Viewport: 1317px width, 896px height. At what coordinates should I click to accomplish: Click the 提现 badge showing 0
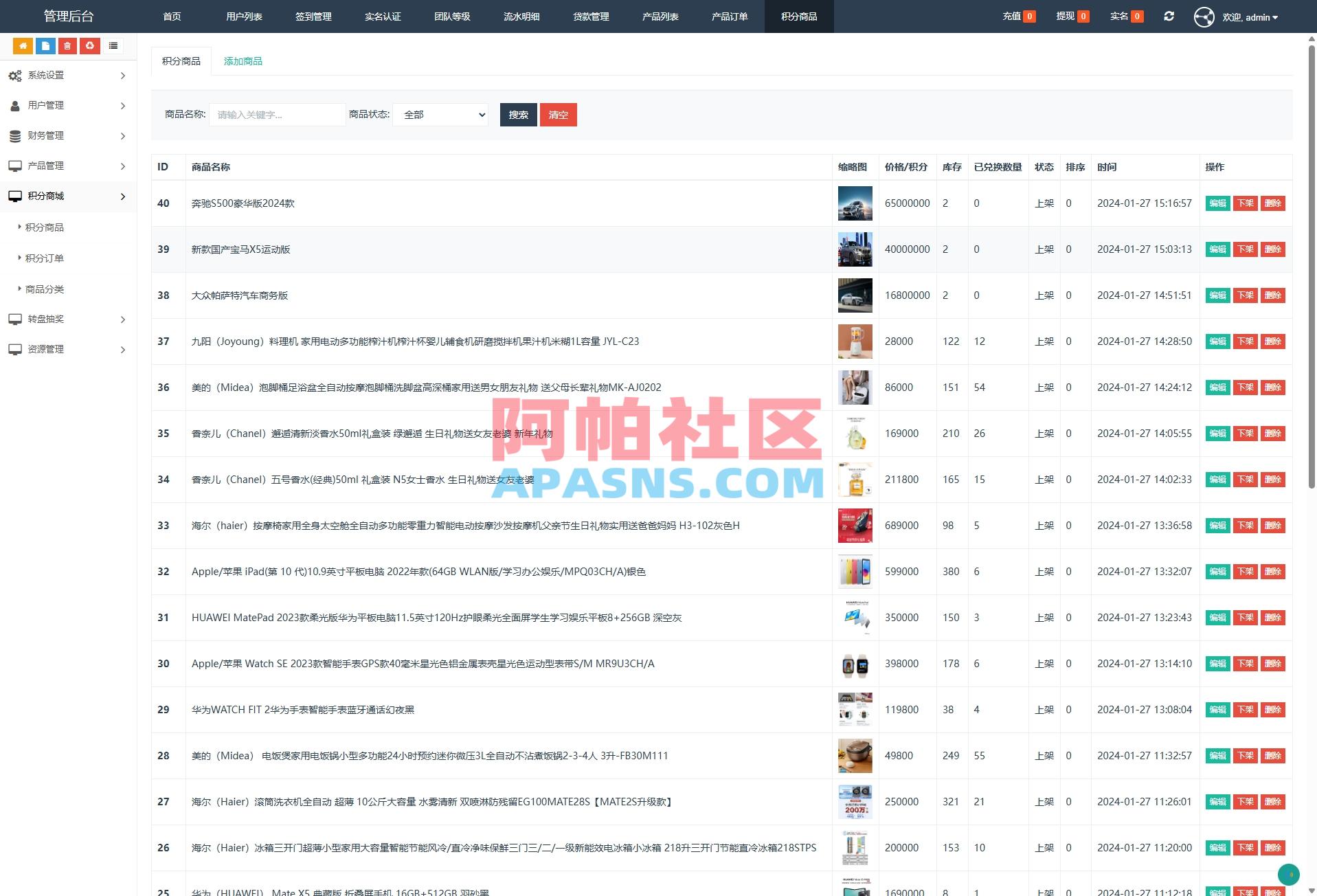[1083, 15]
